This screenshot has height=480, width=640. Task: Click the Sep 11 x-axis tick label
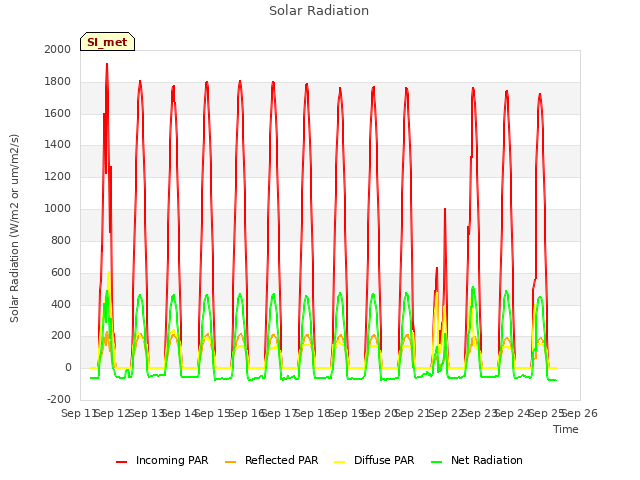click(x=78, y=413)
